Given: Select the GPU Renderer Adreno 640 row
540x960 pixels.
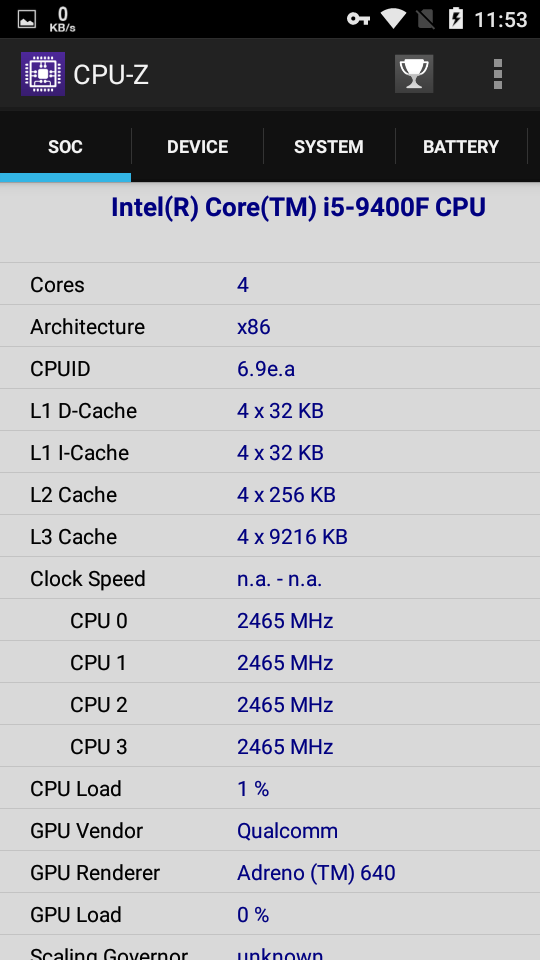Looking at the screenshot, I should [x=270, y=872].
